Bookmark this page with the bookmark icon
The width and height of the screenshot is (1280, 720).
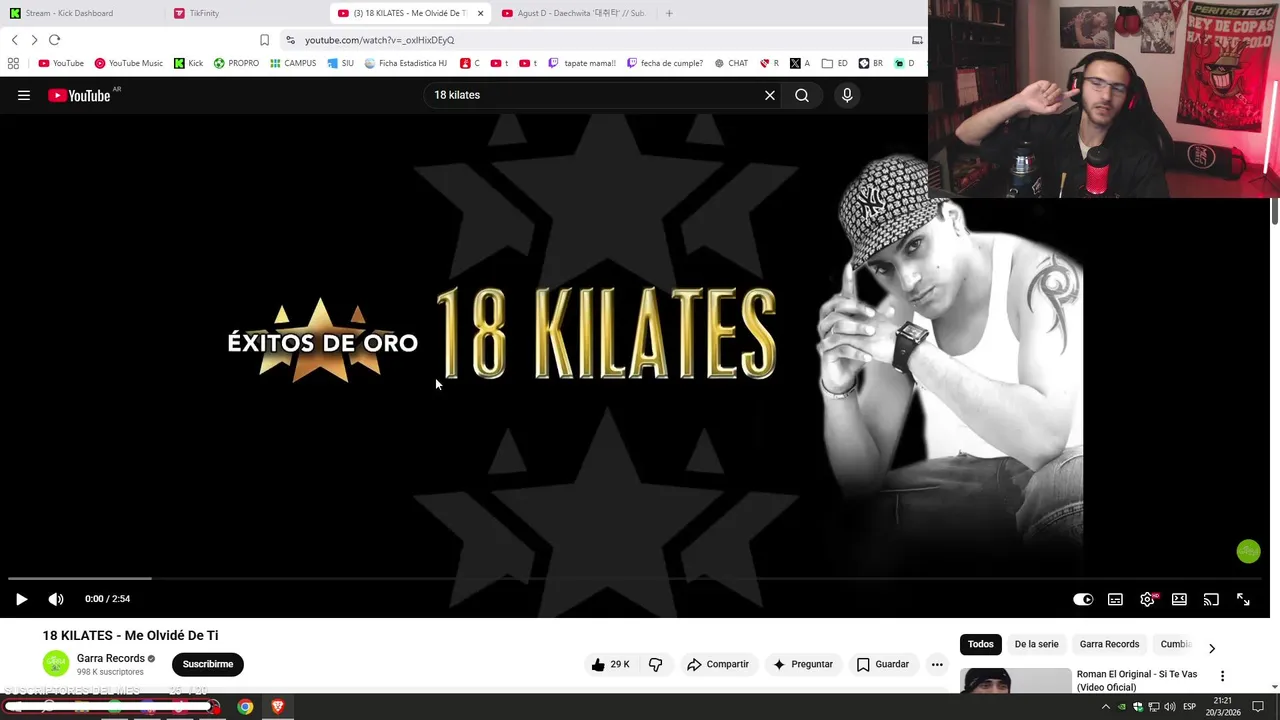(264, 40)
